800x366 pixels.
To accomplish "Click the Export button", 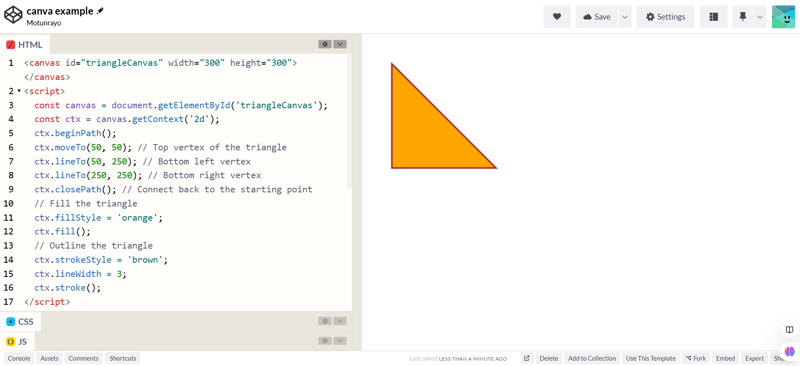I will (x=755, y=358).
